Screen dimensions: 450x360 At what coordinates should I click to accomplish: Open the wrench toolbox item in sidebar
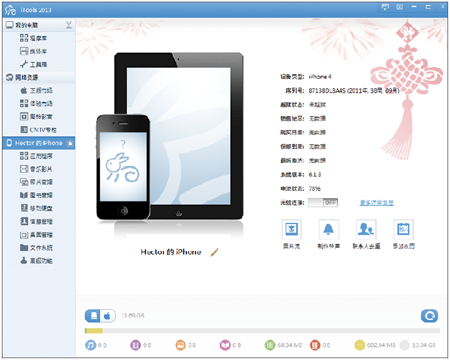(33, 64)
